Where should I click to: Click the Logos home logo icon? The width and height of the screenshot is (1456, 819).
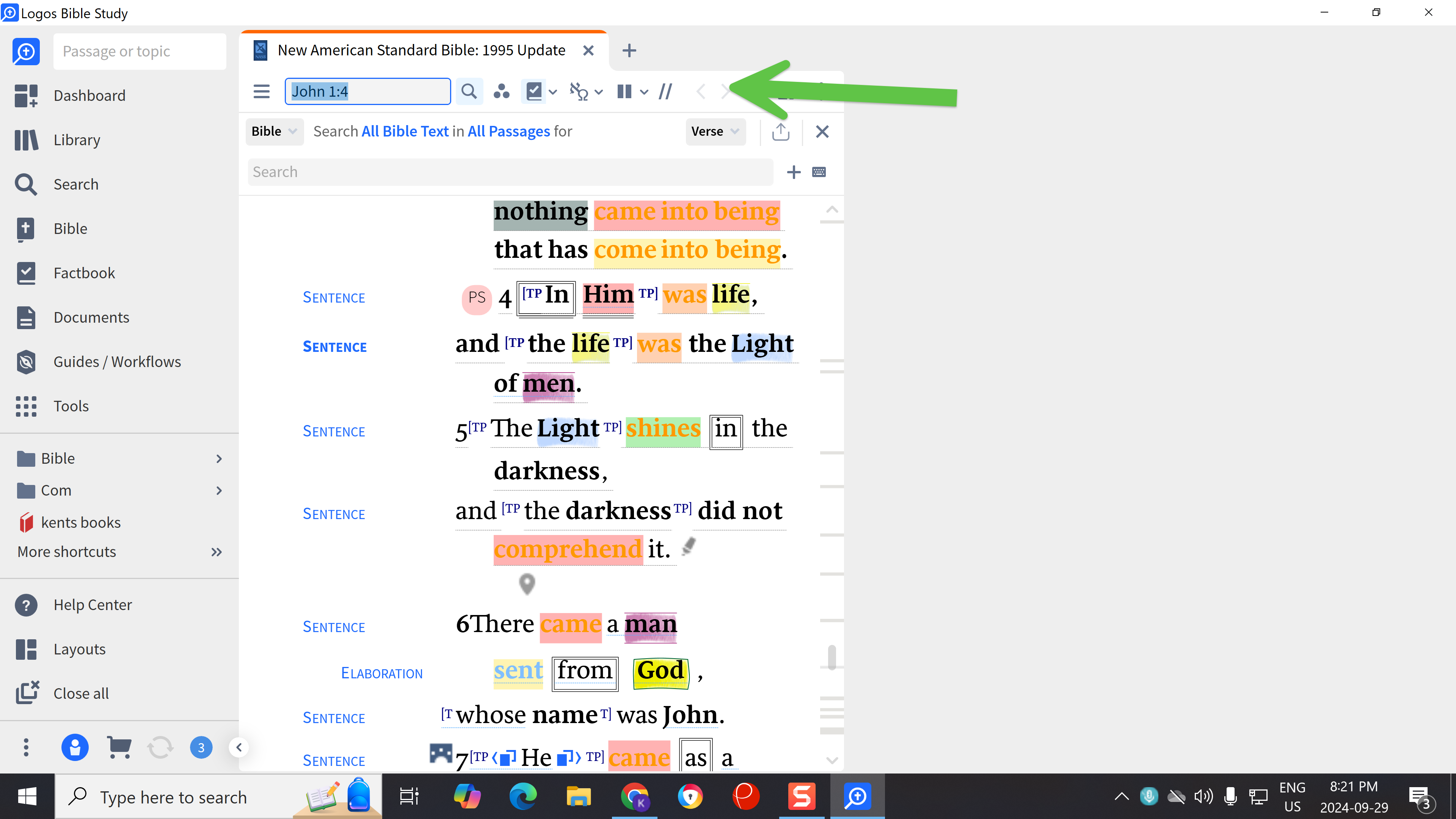[26, 52]
